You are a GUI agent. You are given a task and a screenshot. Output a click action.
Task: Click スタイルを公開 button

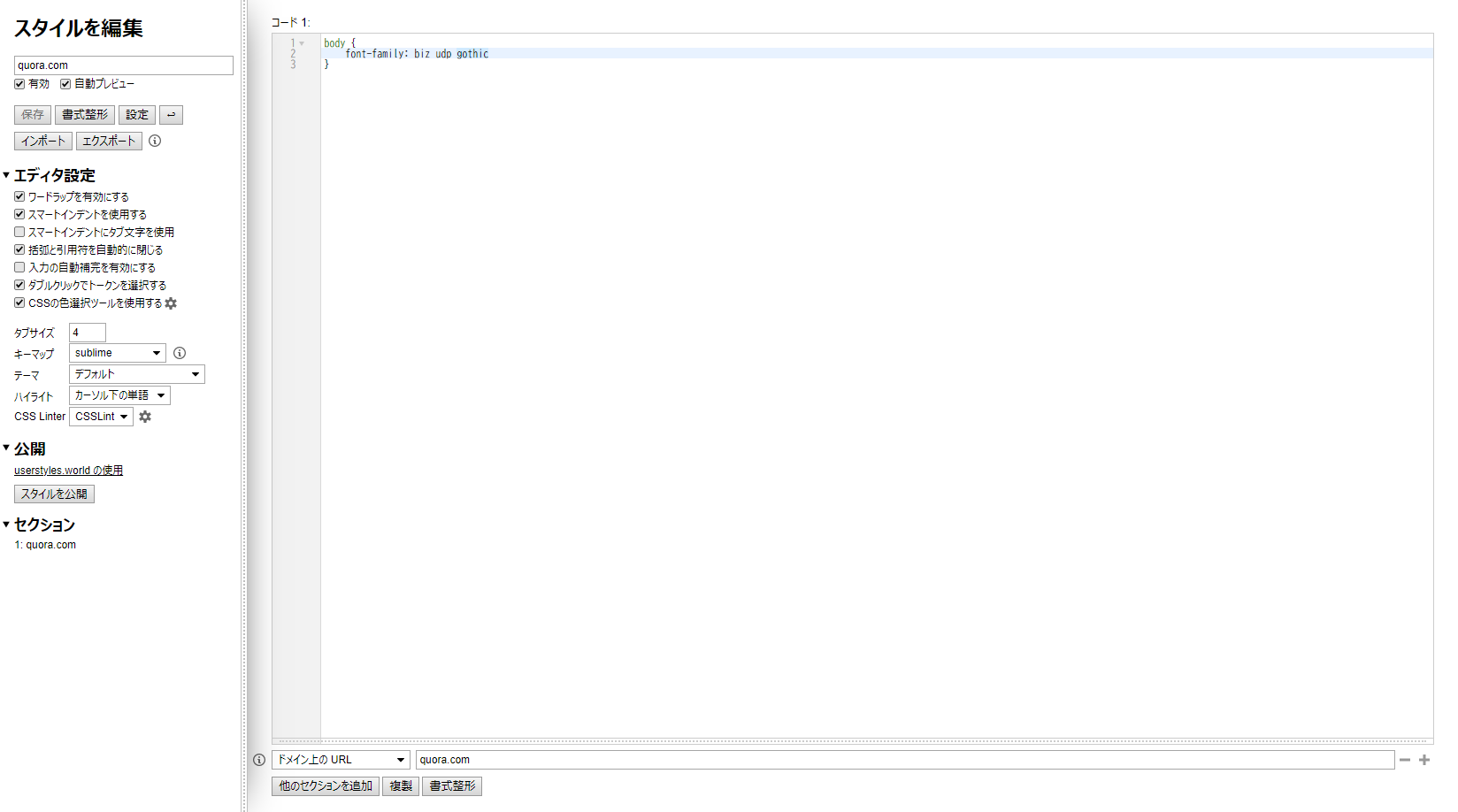click(x=54, y=494)
